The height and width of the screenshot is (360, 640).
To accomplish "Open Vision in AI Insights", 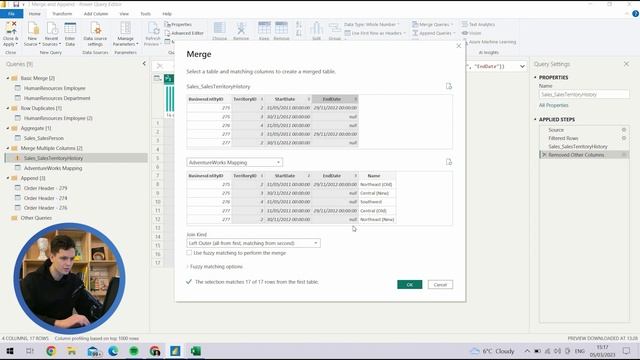I will coord(472,33).
